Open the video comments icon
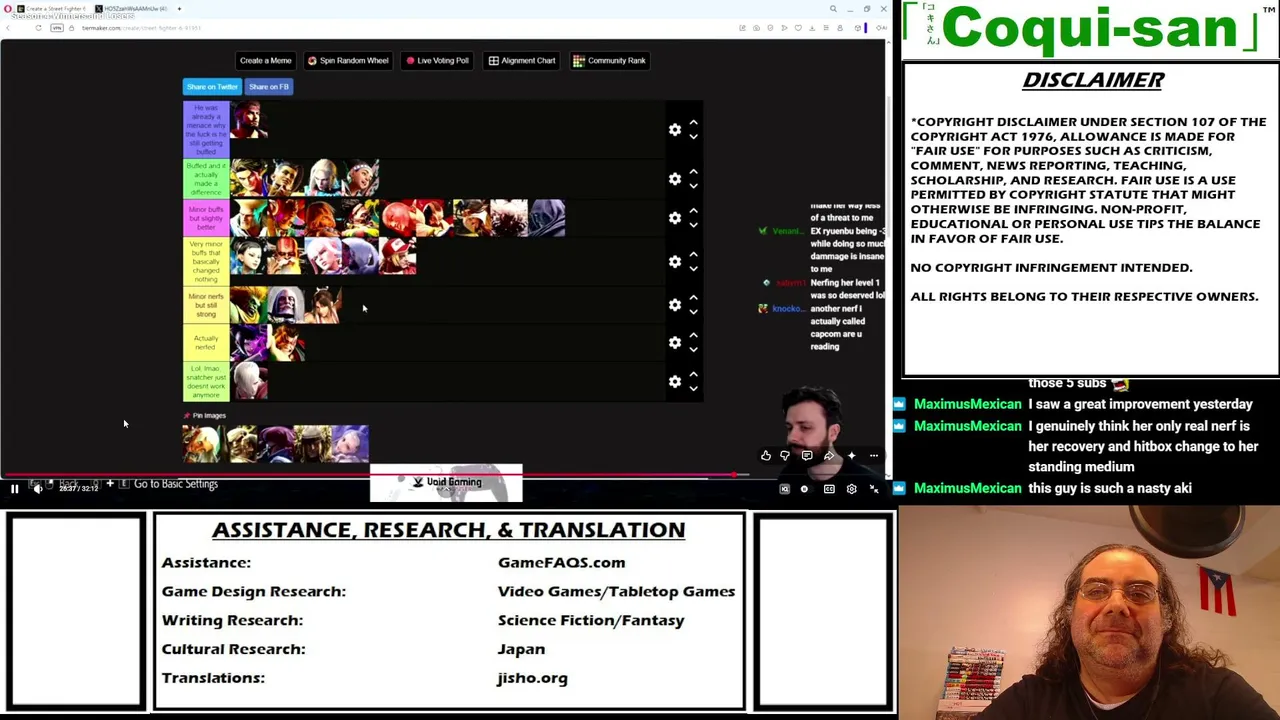Image resolution: width=1280 pixels, height=720 pixels. [807, 456]
